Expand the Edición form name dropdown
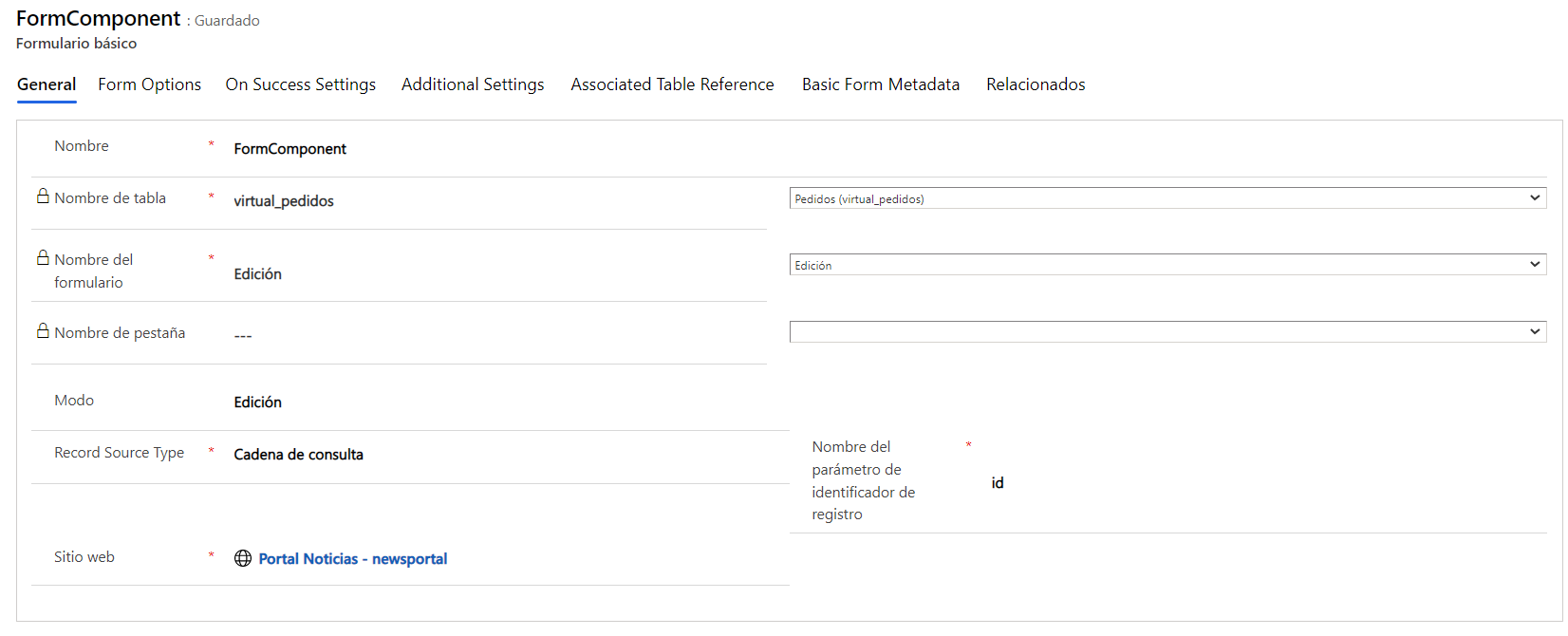Viewport: 1568px width, 636px height. click(x=1167, y=265)
